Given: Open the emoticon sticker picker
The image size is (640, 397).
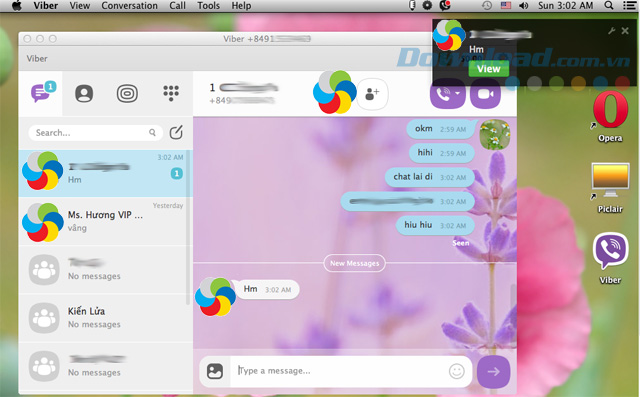Looking at the screenshot, I should [456, 371].
